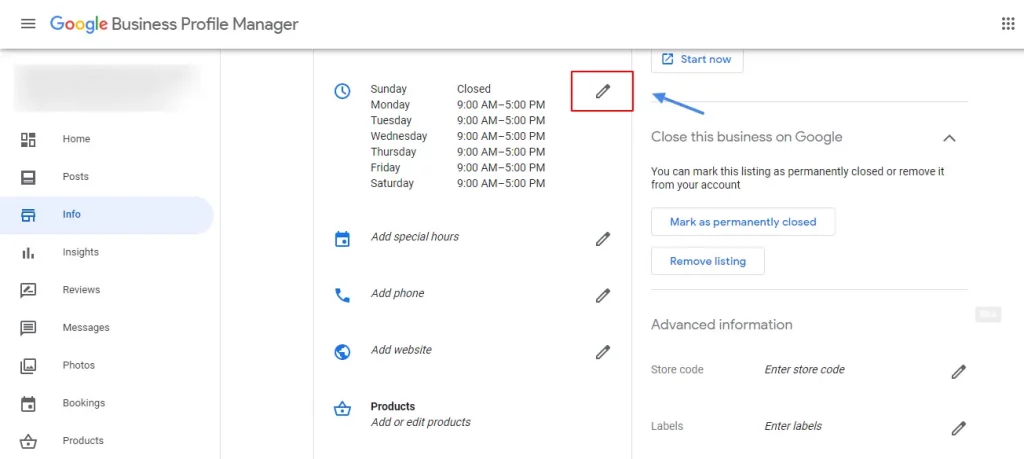Click the Remove listing button
Screen dimensions: 1024x459
coord(707,261)
